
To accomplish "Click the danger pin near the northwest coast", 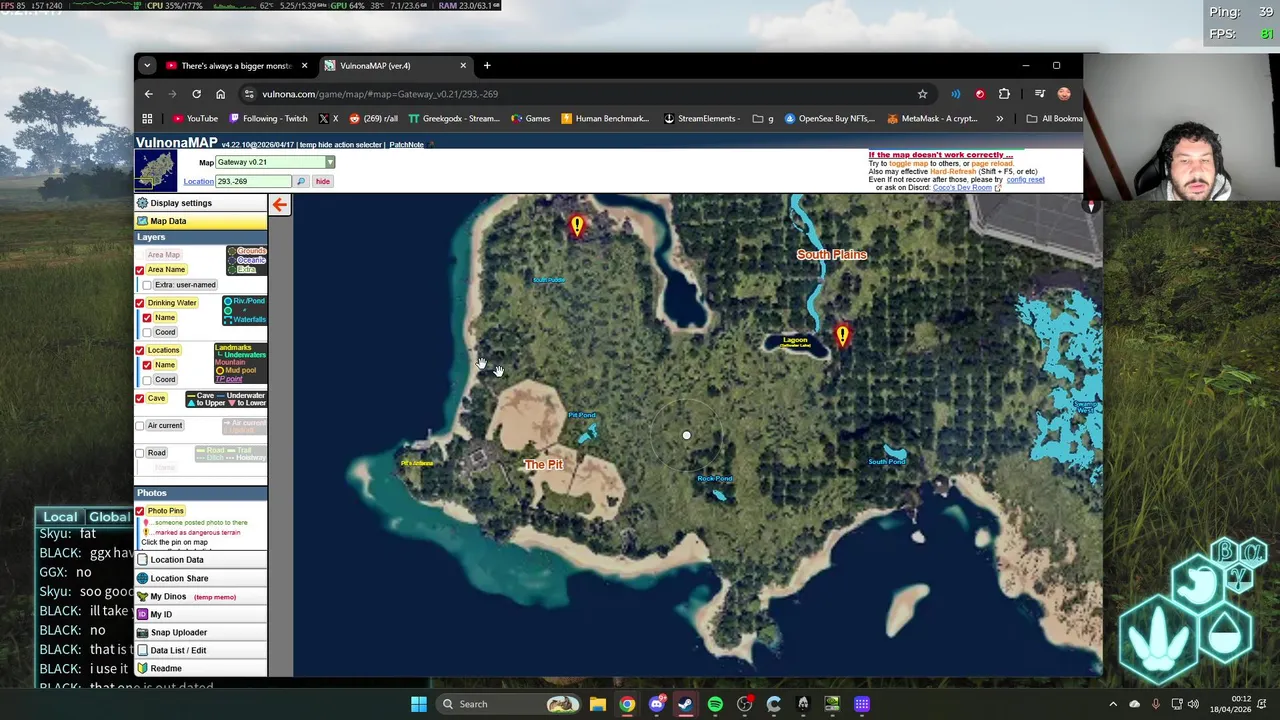I will click(x=577, y=226).
